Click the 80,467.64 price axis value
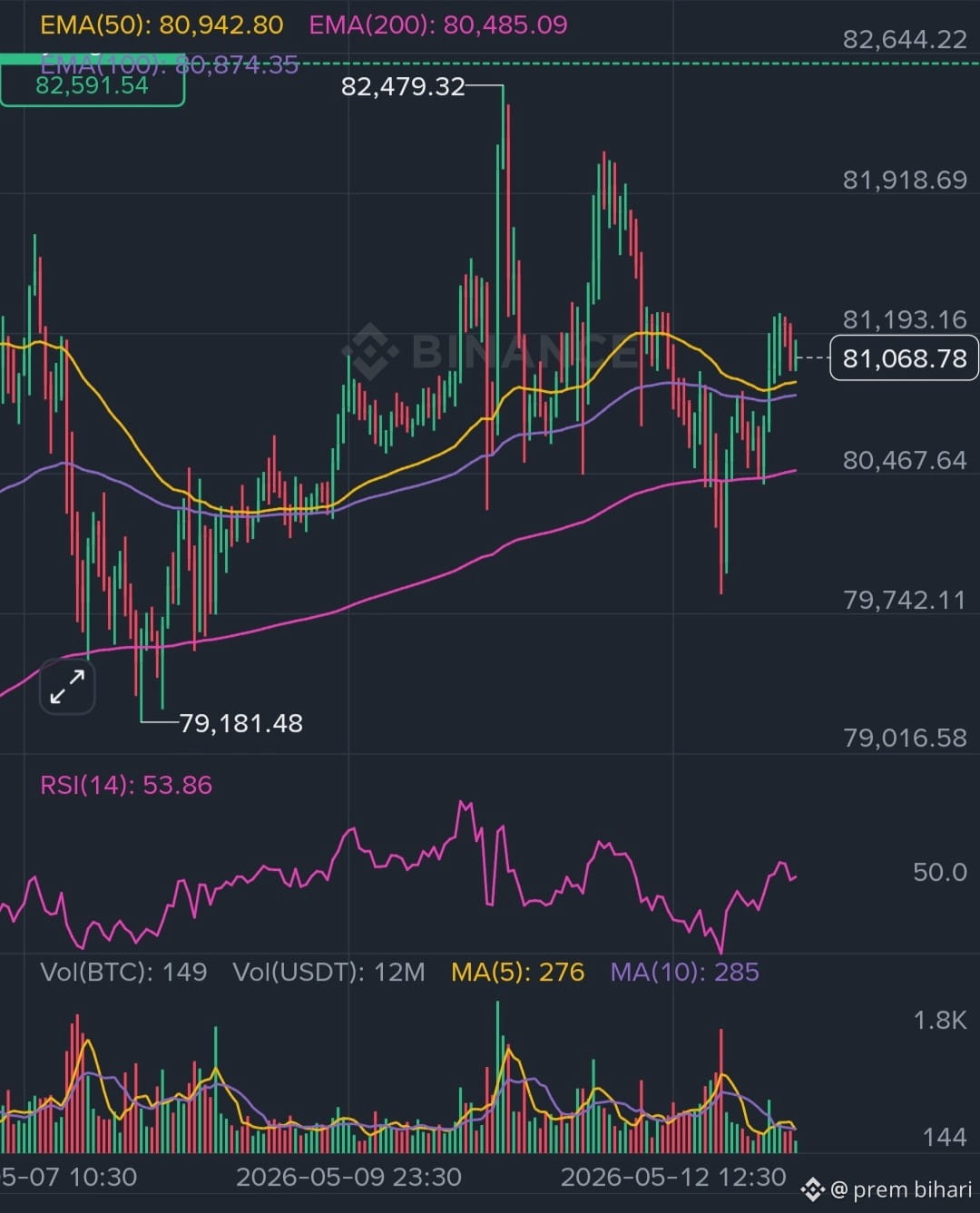 coord(905,460)
